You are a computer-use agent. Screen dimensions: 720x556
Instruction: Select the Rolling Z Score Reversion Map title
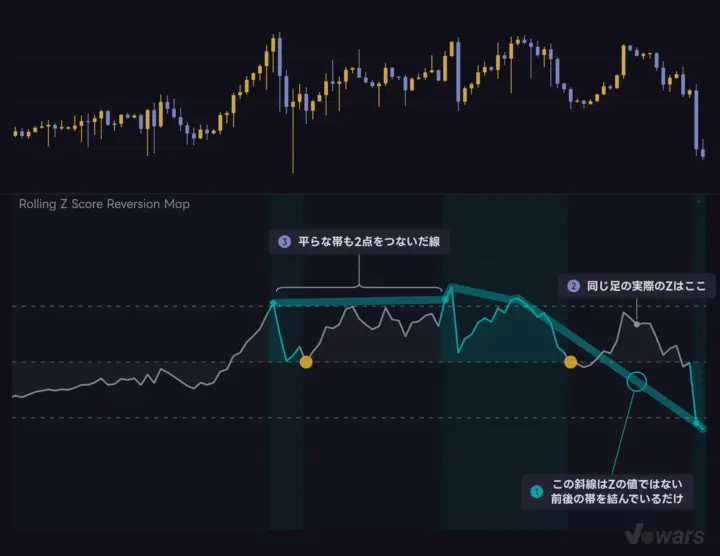104,204
